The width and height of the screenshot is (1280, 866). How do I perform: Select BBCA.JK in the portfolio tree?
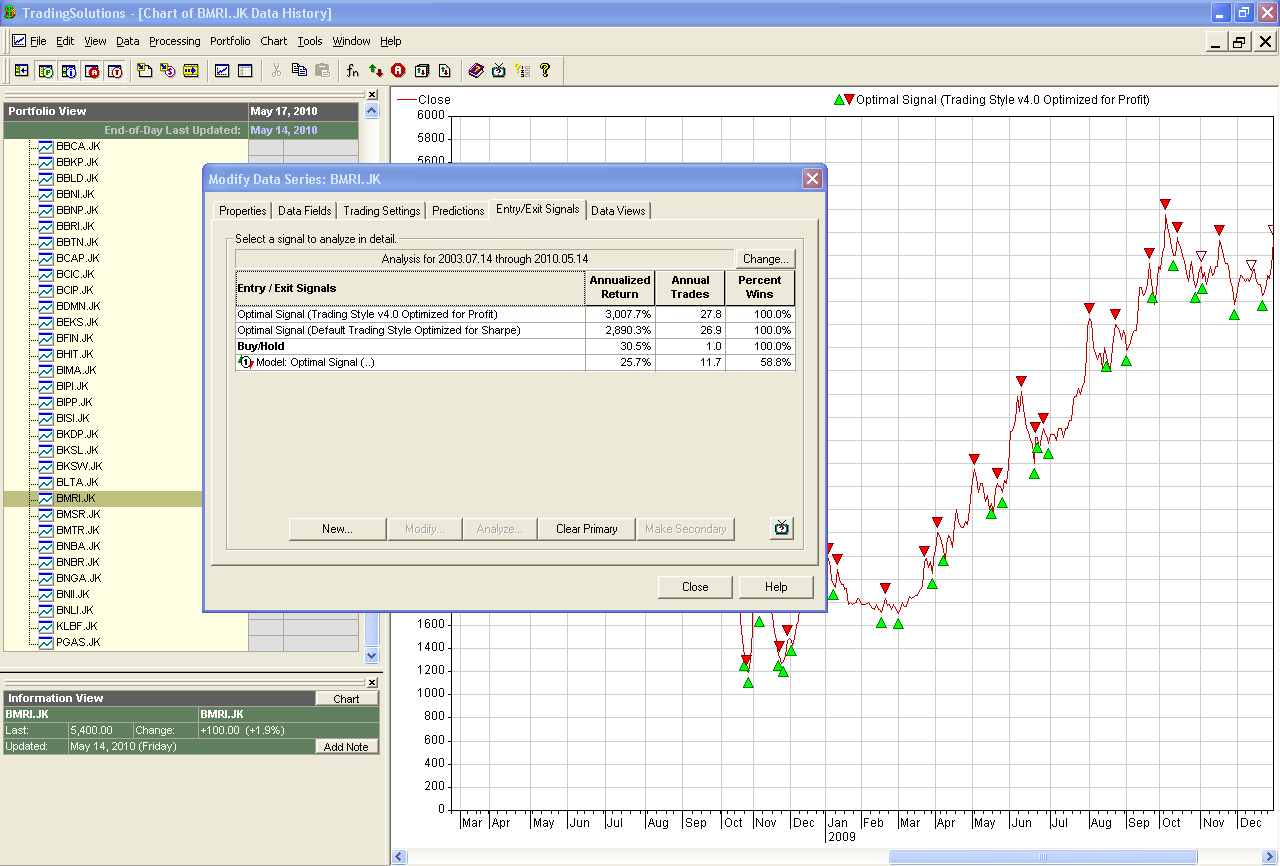pos(78,146)
